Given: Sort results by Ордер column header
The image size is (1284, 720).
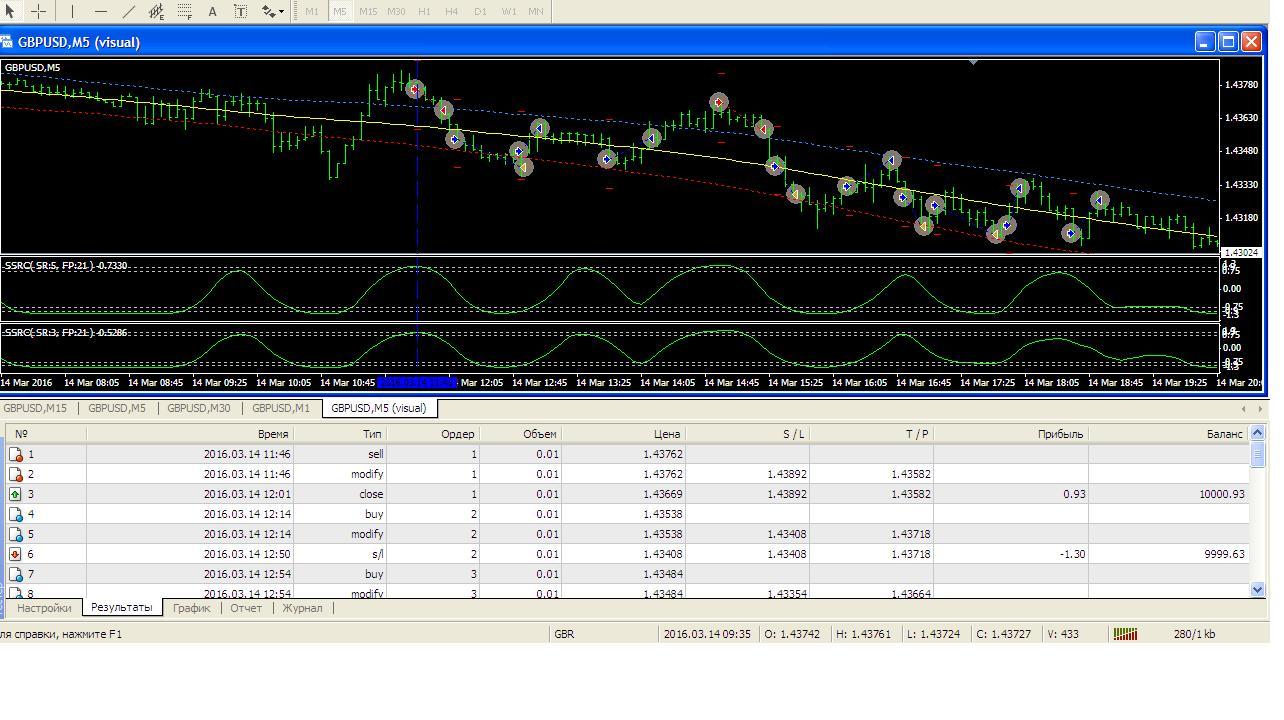Looking at the screenshot, I should [432, 434].
